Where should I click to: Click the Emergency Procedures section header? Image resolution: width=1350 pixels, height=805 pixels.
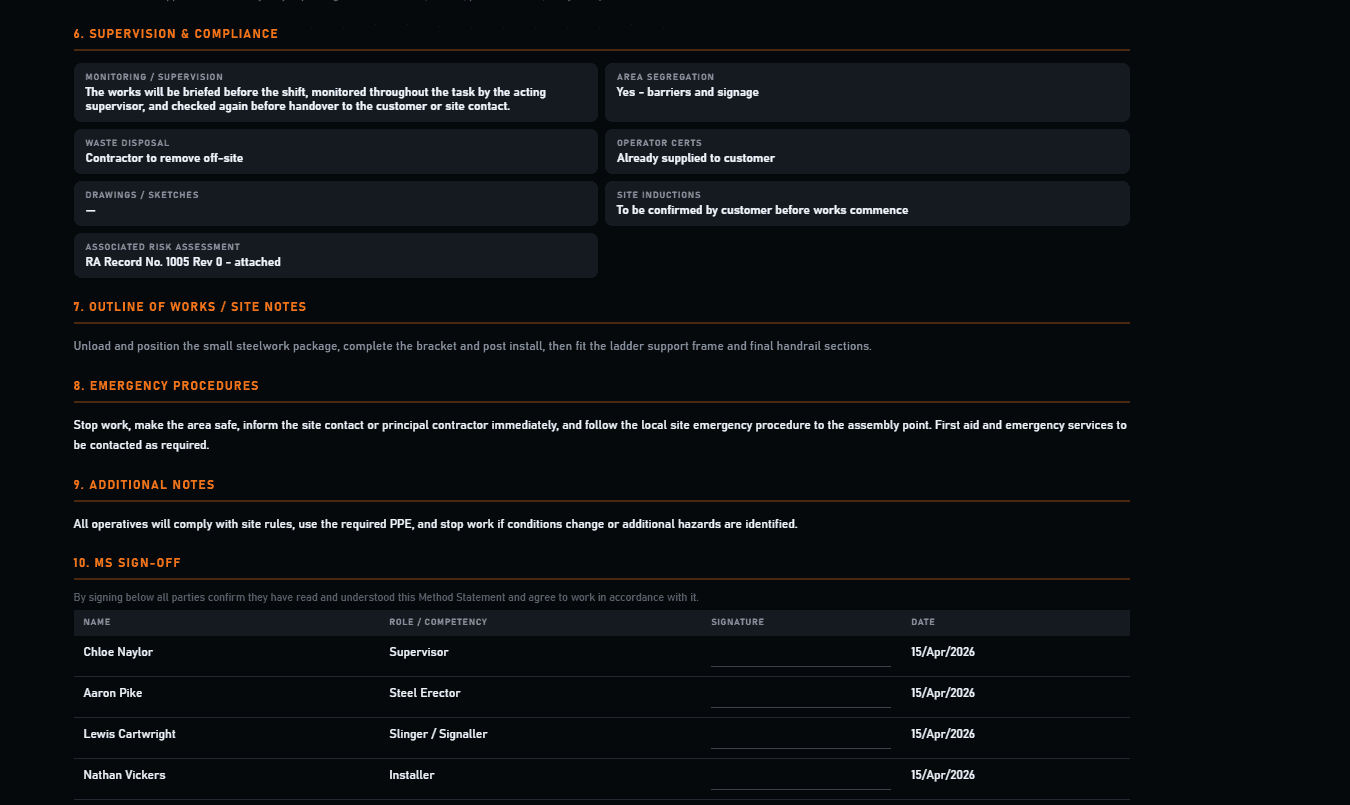(x=165, y=385)
